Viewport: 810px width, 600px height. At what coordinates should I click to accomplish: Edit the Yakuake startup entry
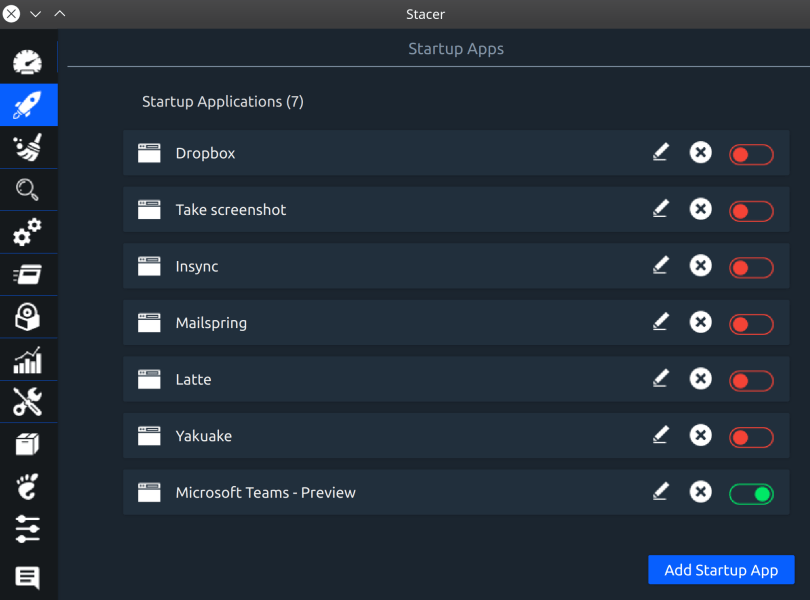[661, 435]
